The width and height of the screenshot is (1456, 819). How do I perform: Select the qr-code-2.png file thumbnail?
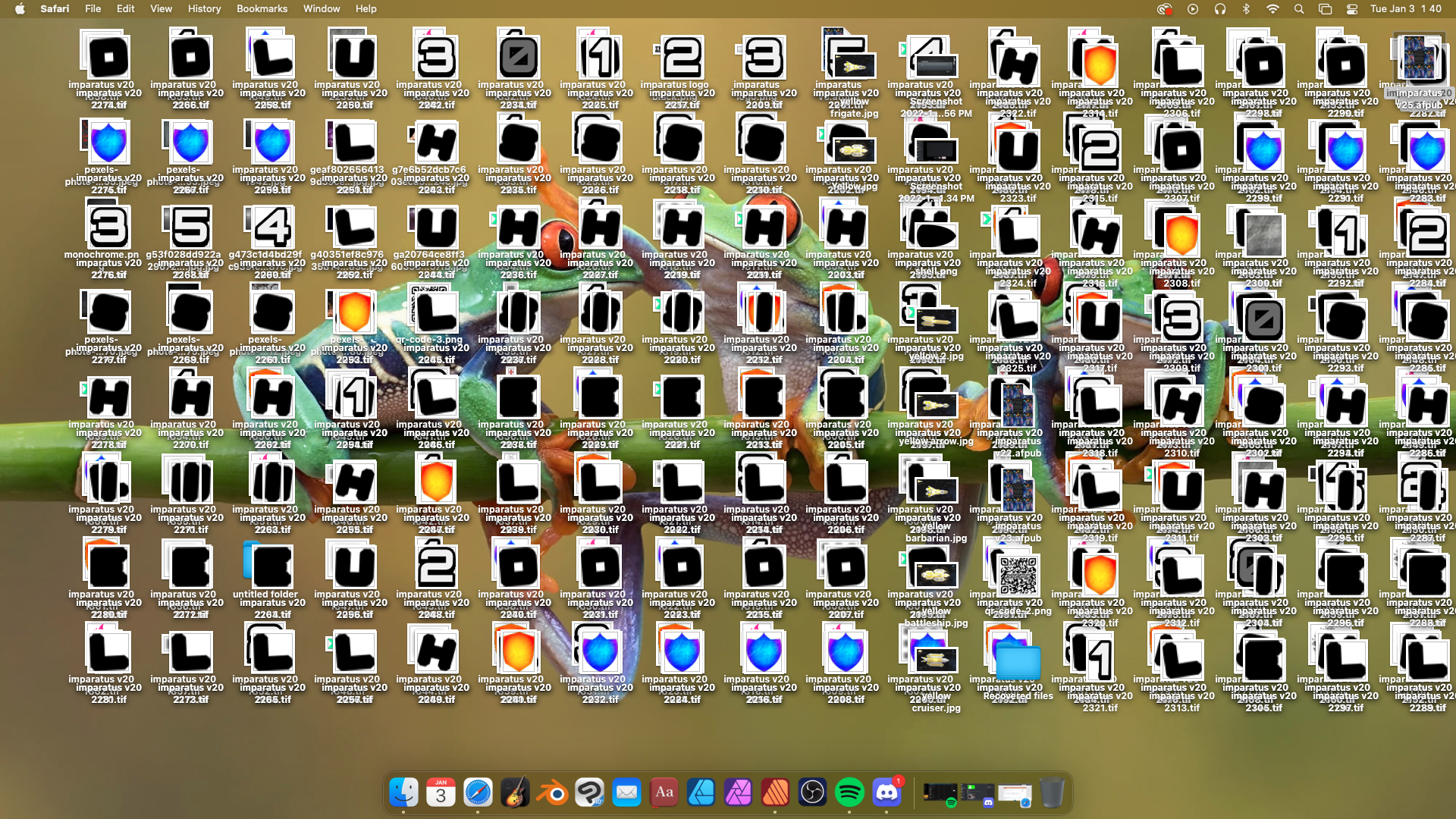1018,576
